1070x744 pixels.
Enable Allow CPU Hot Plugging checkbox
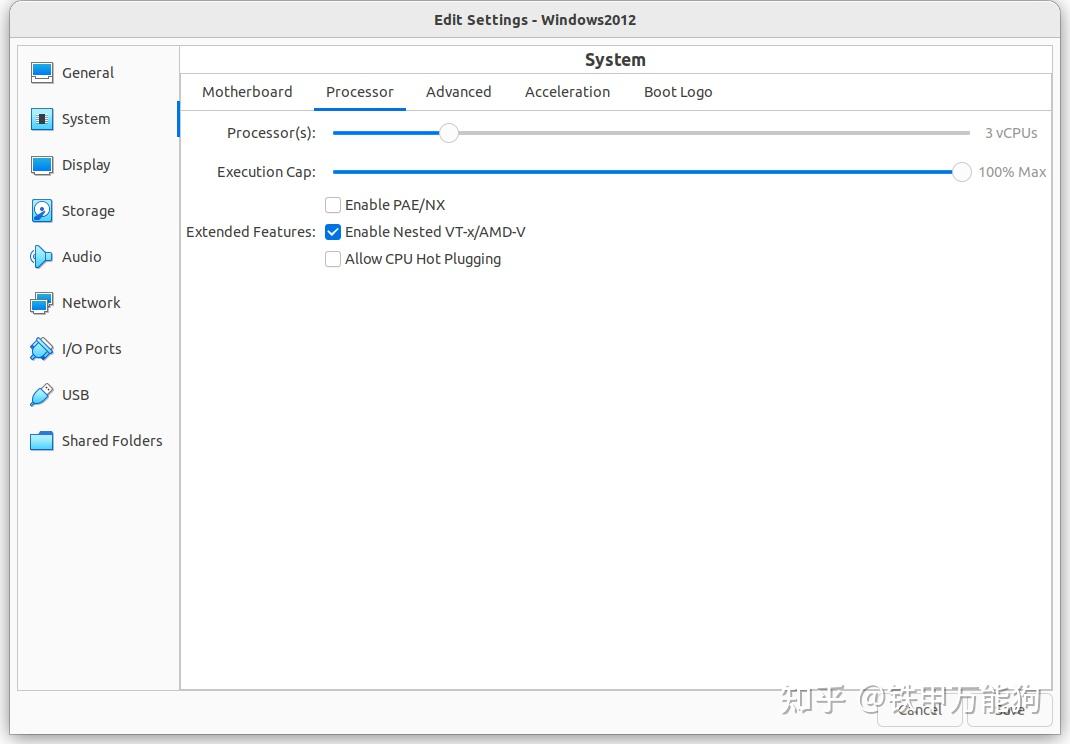[x=333, y=259]
